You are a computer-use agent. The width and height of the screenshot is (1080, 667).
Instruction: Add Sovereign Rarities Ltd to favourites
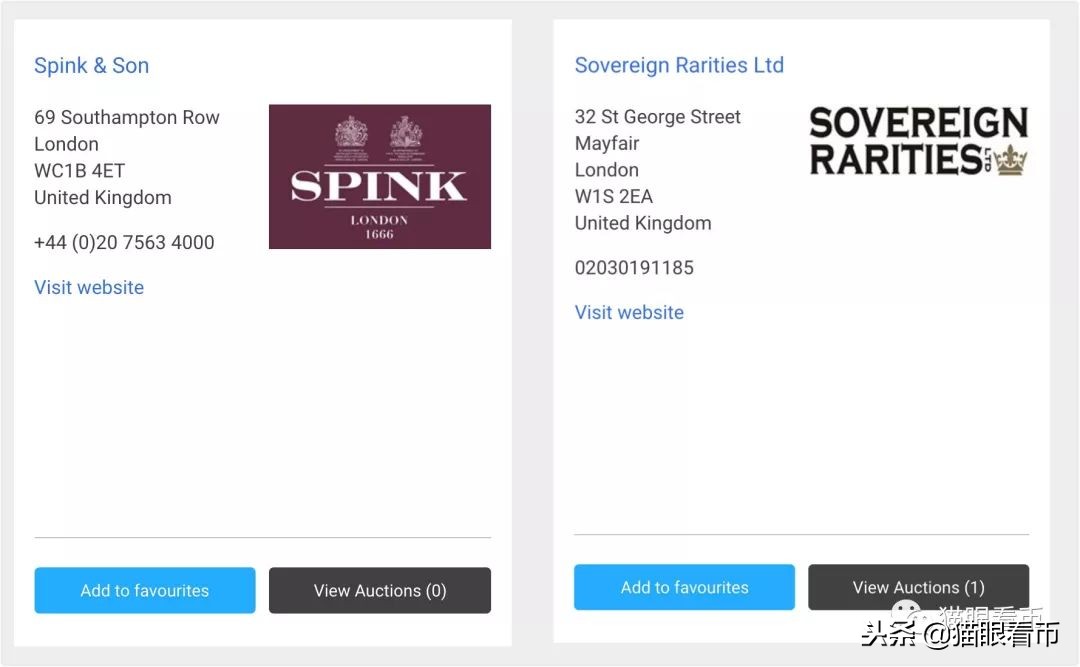tap(684, 587)
